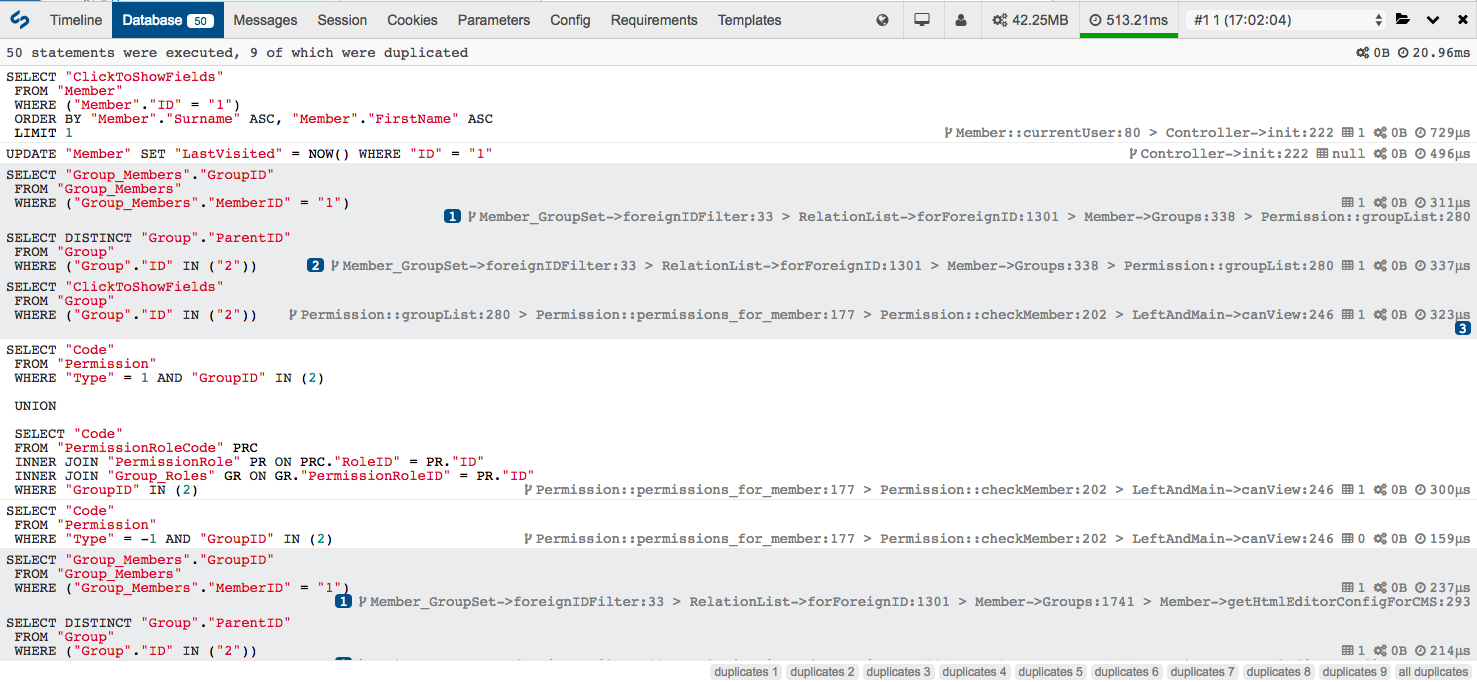Click the 337µs duration on Group ParentID query
The height and width of the screenshot is (682, 1477).
[1442, 266]
